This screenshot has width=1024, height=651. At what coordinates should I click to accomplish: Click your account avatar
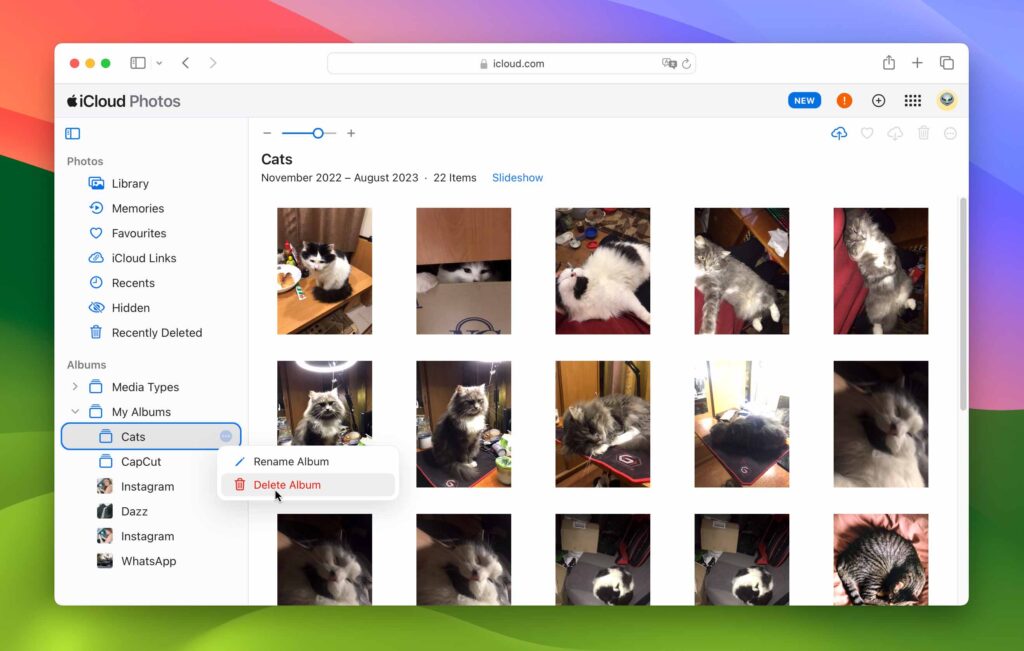point(947,100)
